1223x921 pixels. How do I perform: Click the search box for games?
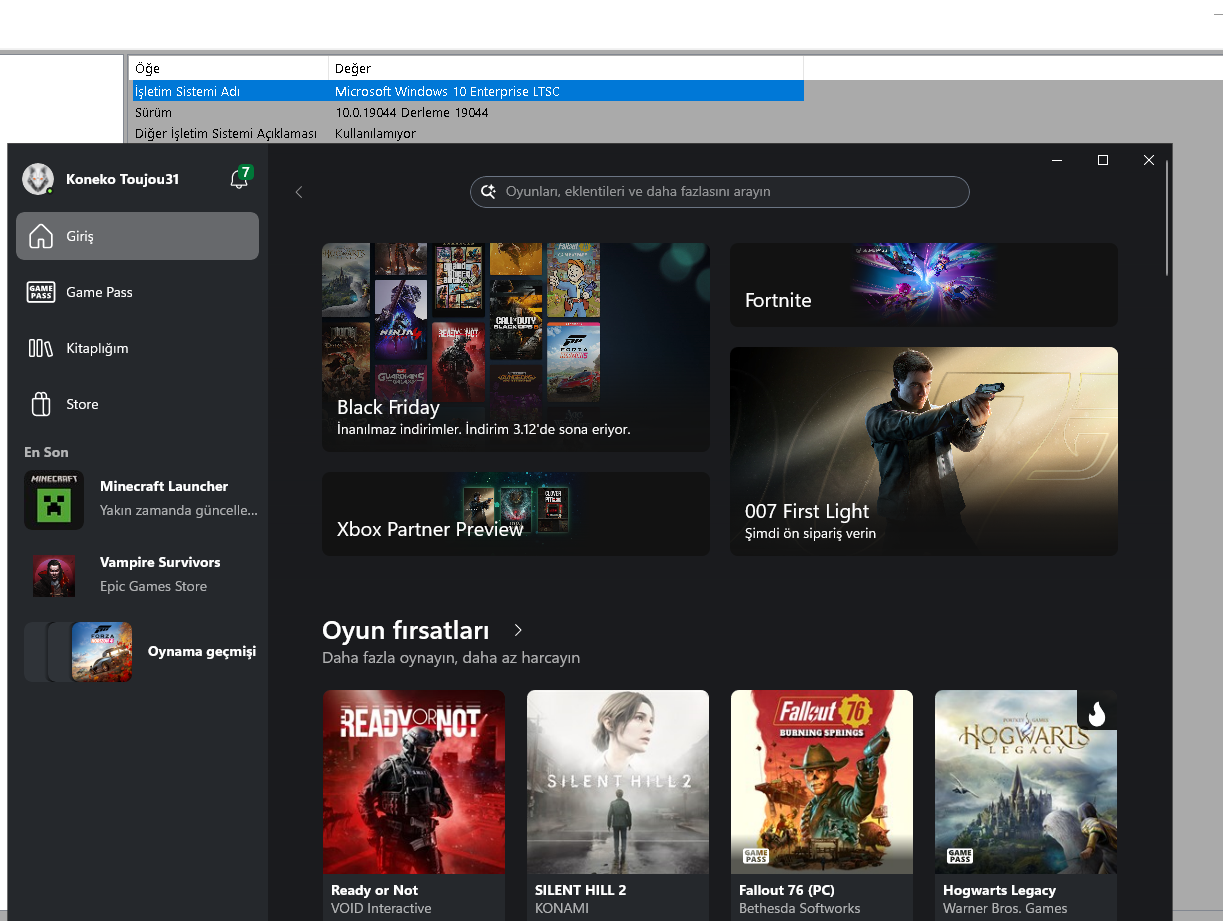point(720,191)
